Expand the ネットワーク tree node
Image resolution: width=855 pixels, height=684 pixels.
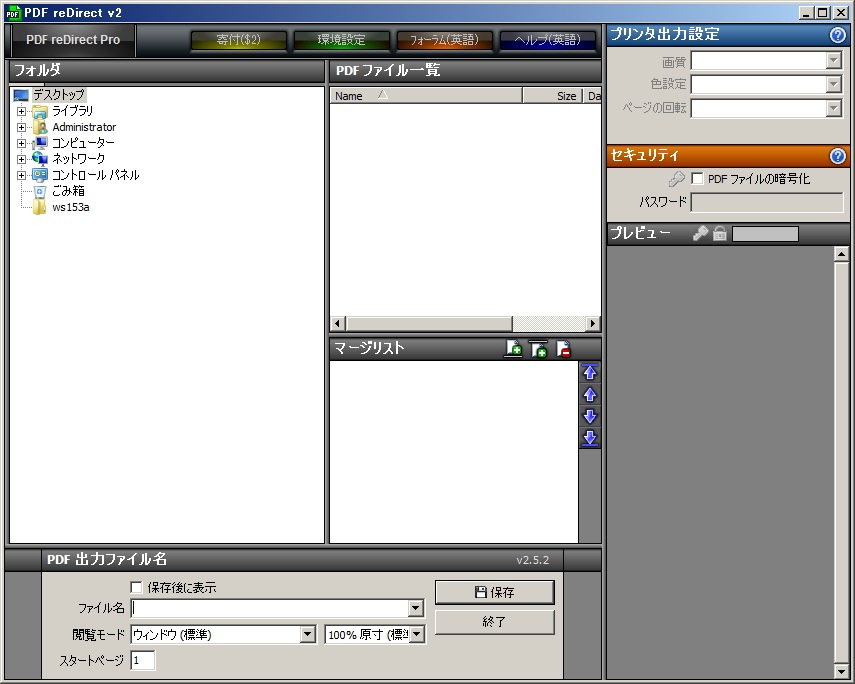21,159
